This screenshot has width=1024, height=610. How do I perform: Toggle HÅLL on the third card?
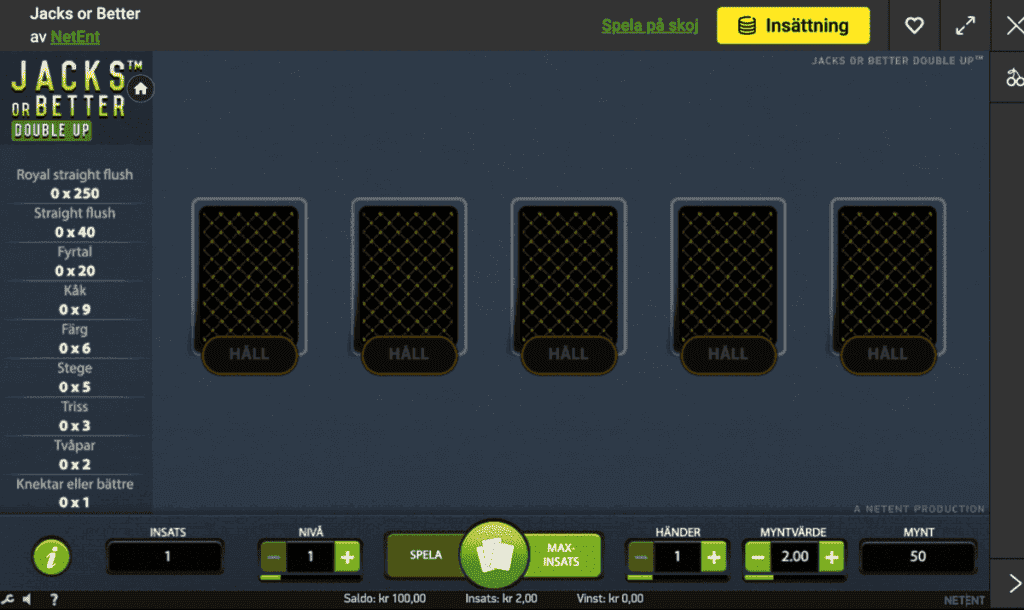tap(568, 354)
